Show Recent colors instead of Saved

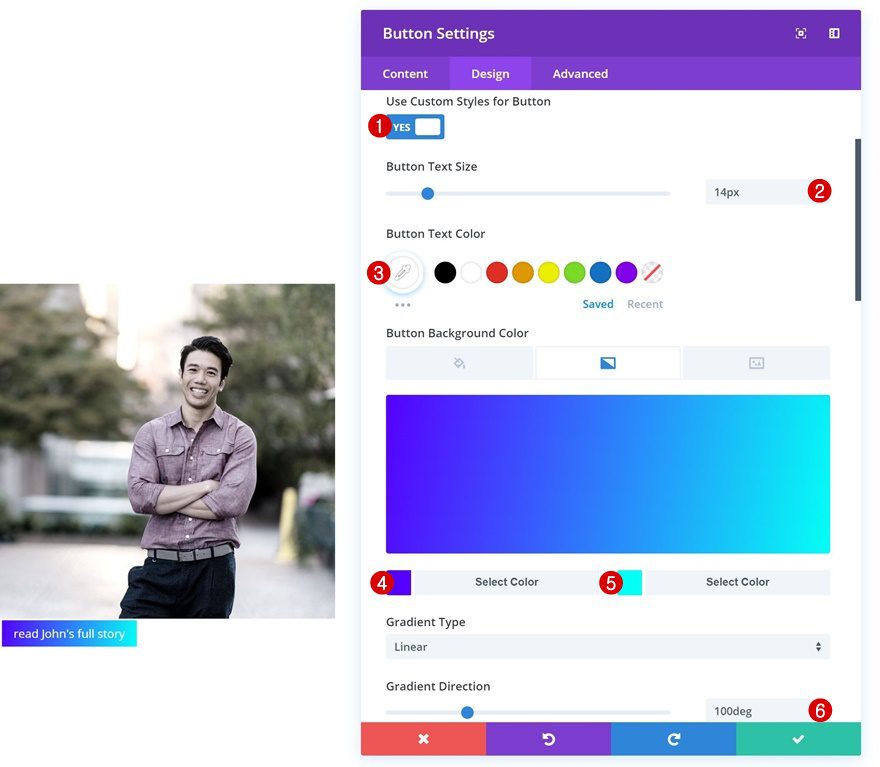click(645, 304)
